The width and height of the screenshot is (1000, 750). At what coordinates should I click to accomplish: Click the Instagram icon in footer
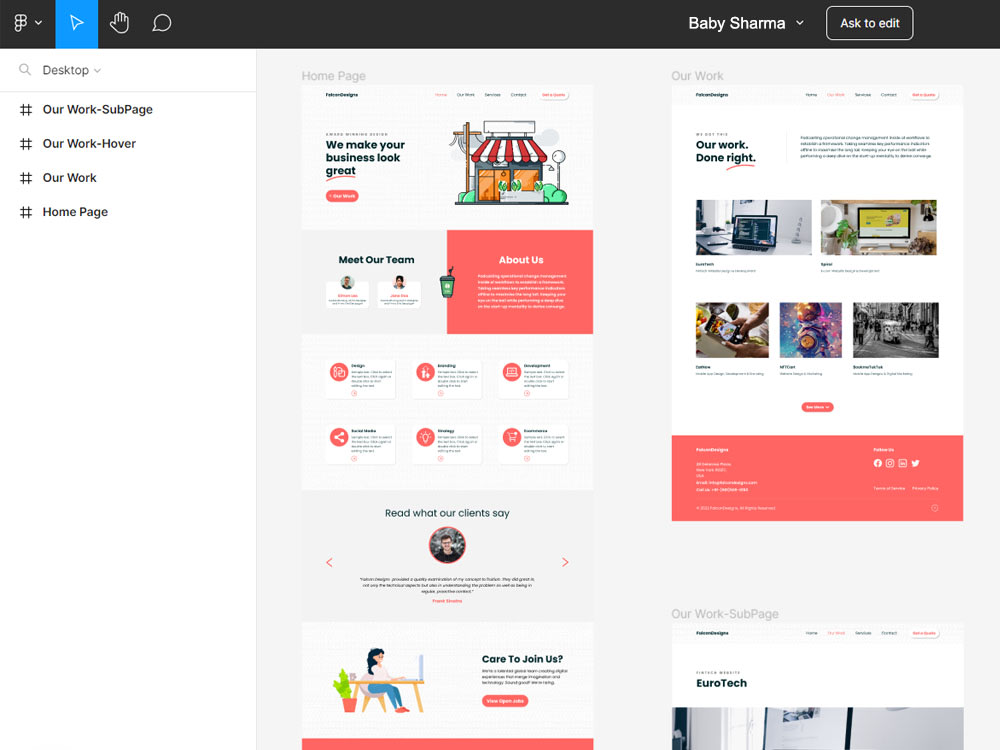[x=890, y=463]
